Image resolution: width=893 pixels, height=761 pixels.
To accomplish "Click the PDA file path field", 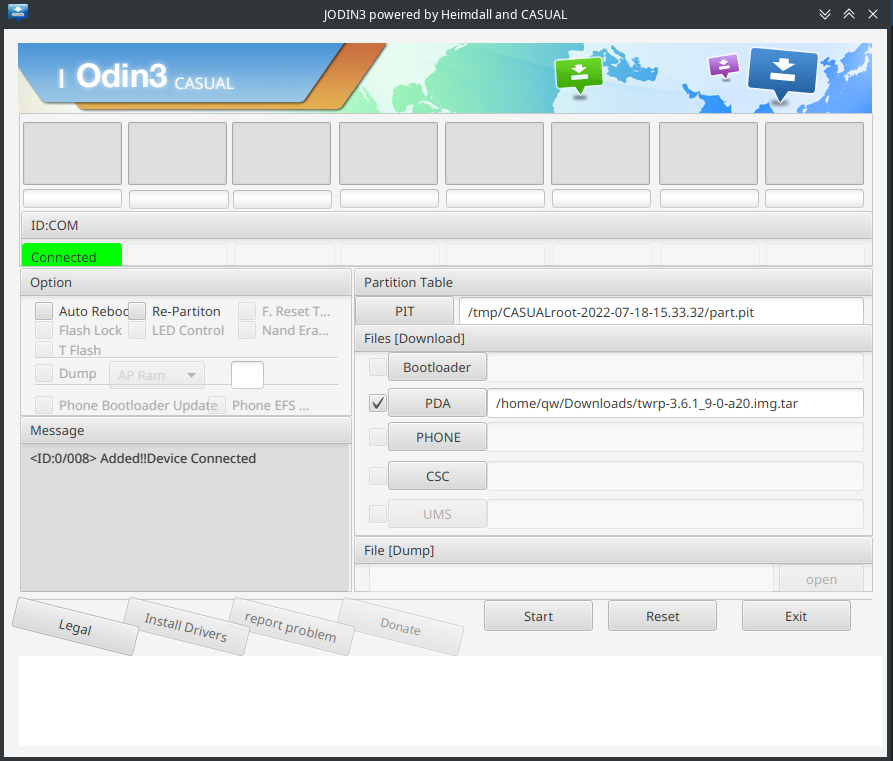I will 675,403.
